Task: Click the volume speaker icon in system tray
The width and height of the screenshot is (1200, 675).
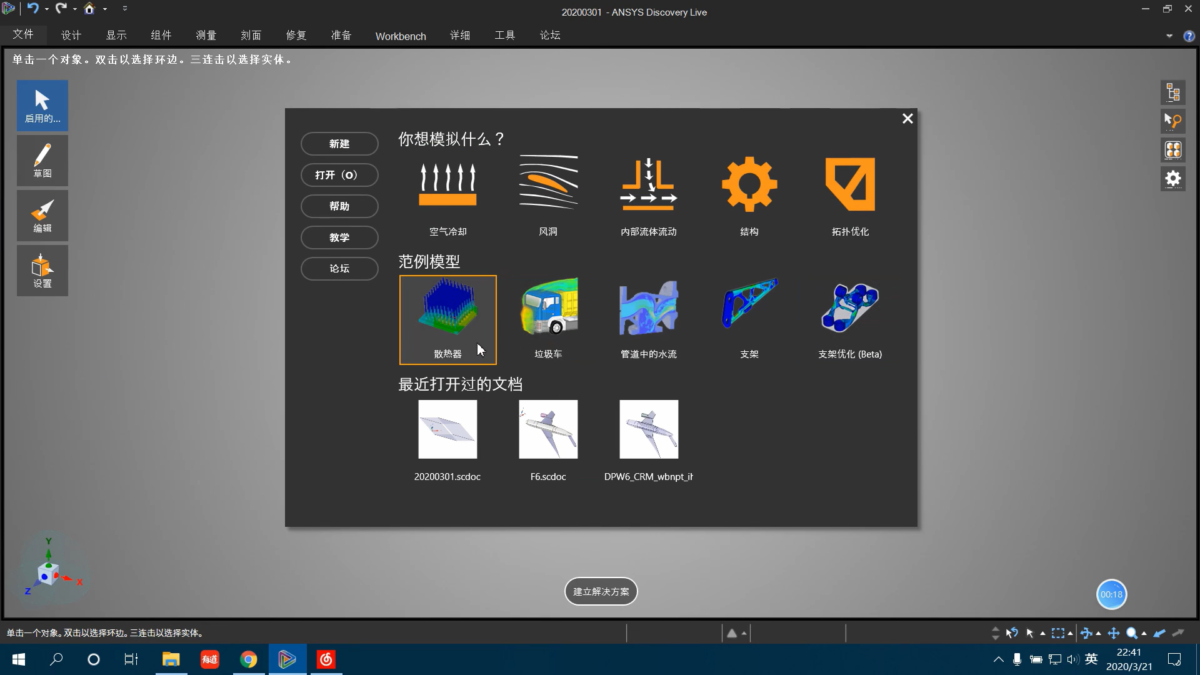Action: tap(1073, 659)
